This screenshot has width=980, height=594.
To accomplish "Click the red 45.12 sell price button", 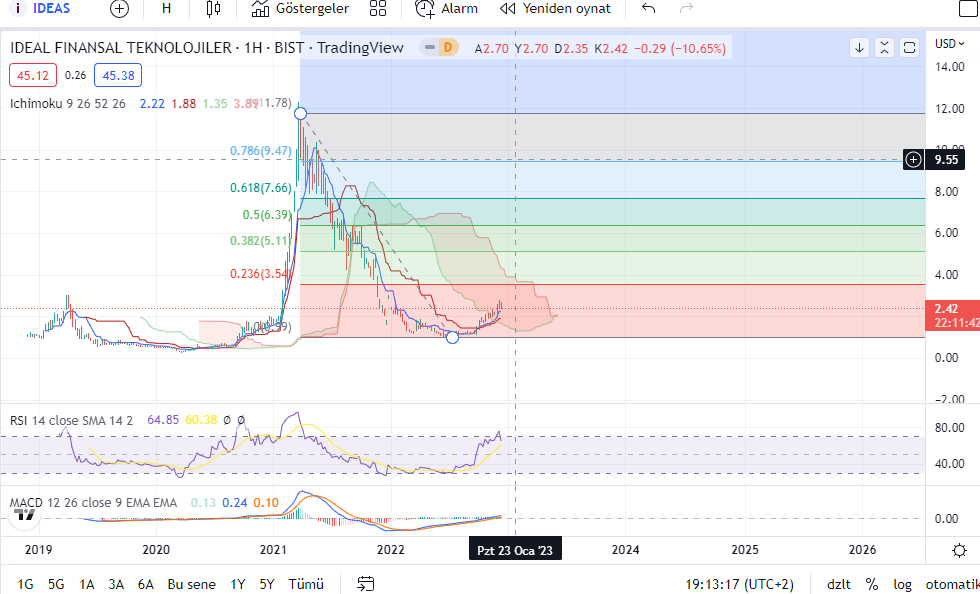I will pyautogui.click(x=32, y=76).
